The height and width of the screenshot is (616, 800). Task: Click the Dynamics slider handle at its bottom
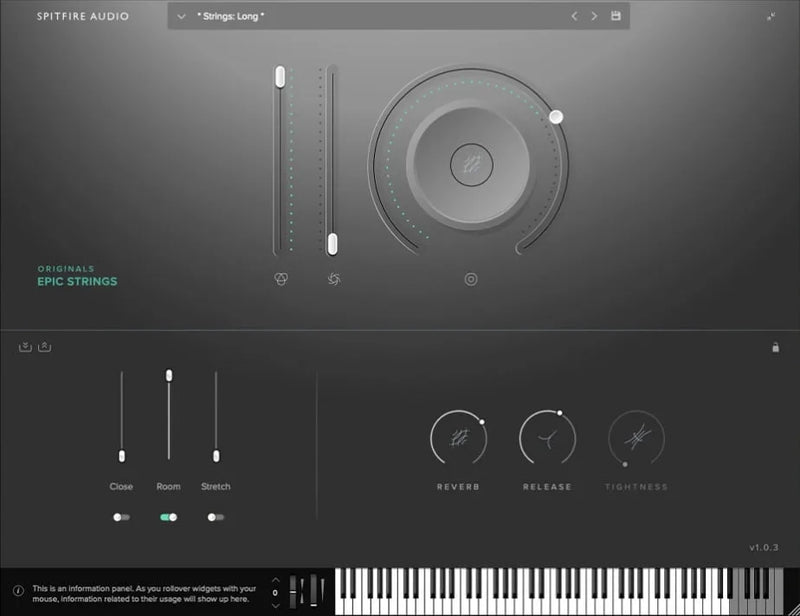pos(332,244)
